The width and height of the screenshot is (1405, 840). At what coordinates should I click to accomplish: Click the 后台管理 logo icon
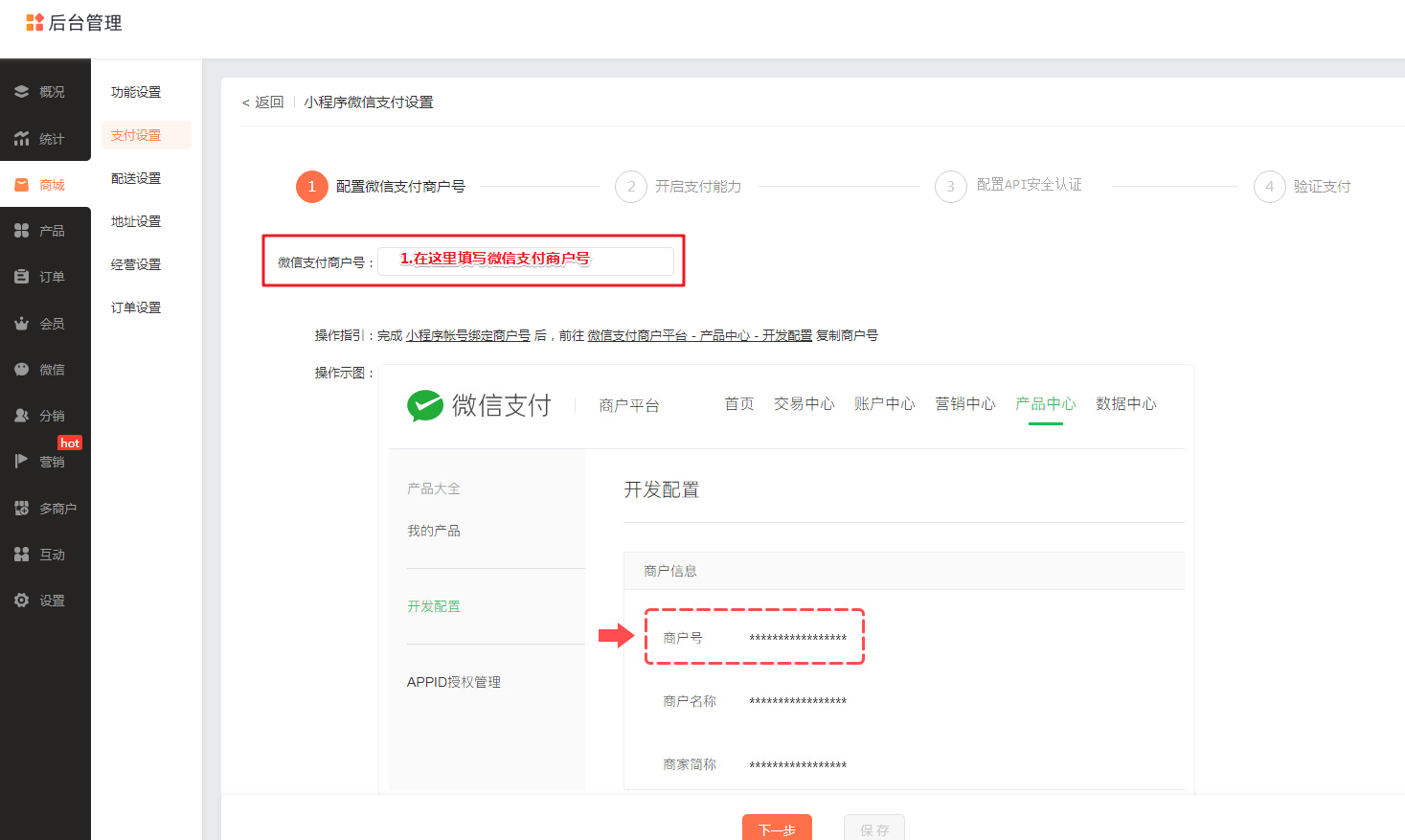pyautogui.click(x=34, y=23)
